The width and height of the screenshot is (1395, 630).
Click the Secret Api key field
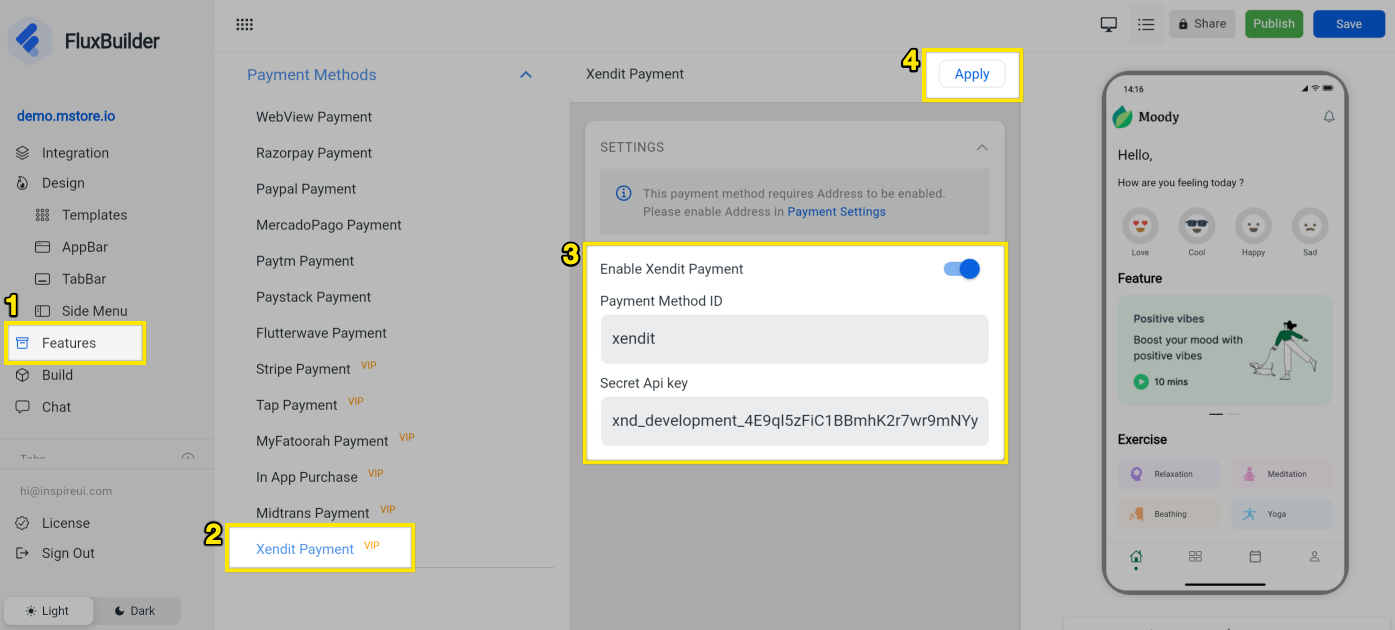pyautogui.click(x=794, y=421)
